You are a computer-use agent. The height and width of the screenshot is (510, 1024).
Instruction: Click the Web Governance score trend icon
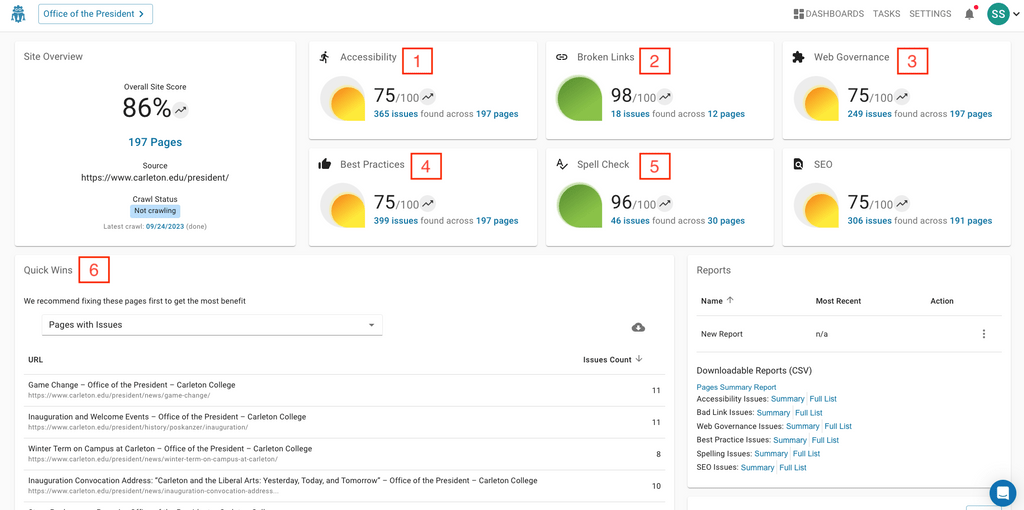coord(901,97)
